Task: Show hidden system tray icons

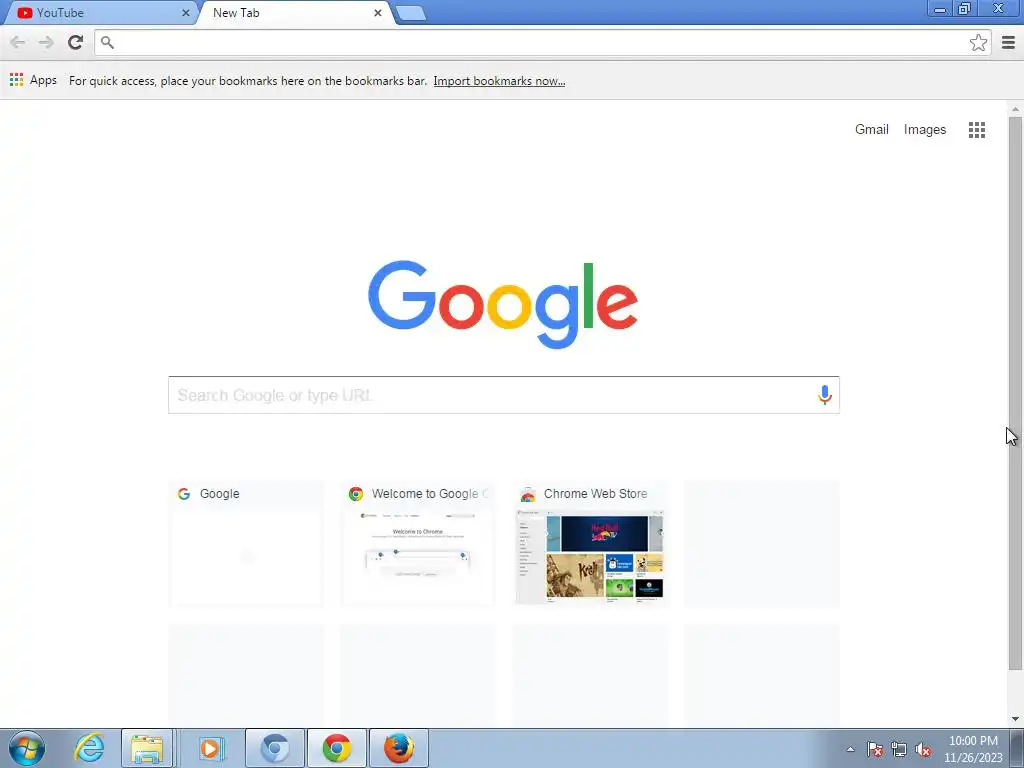Action: click(850, 749)
